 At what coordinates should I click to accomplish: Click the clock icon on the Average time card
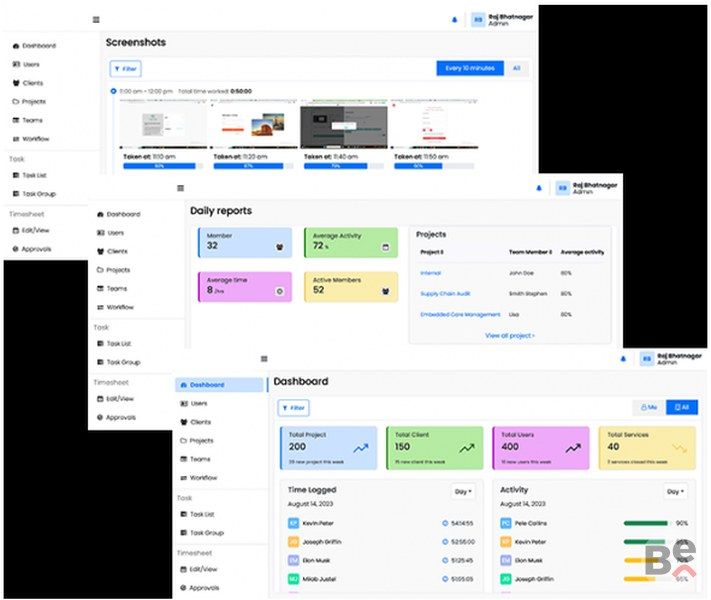[x=279, y=292]
